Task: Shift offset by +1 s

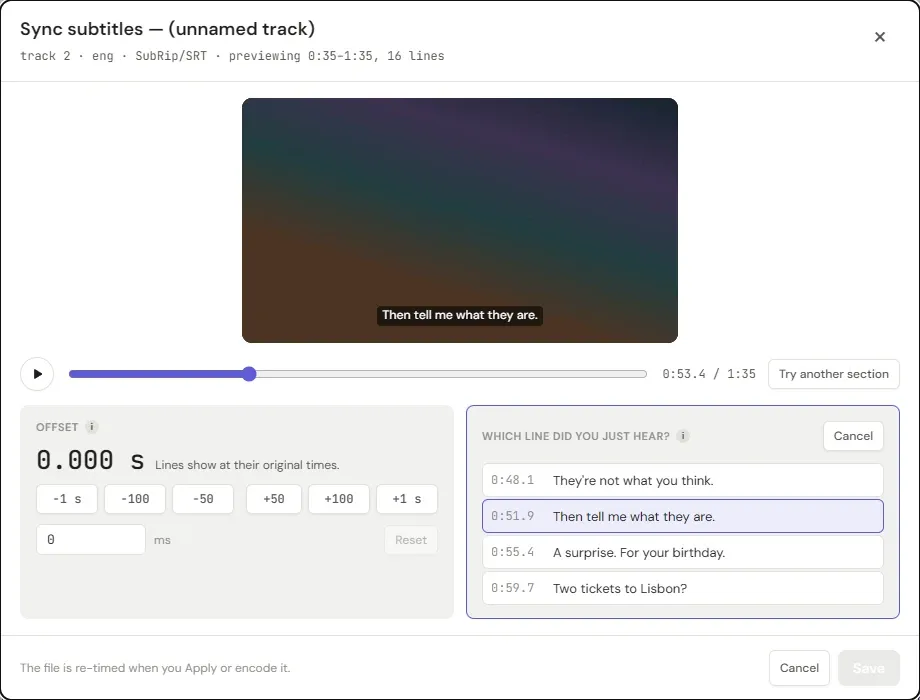Action: point(407,499)
